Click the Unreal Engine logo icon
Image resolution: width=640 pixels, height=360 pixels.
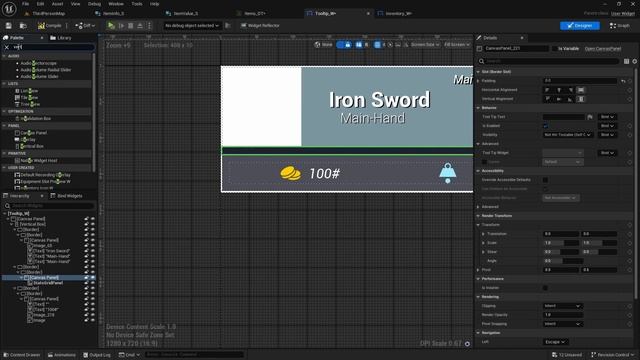[x=9, y=9]
